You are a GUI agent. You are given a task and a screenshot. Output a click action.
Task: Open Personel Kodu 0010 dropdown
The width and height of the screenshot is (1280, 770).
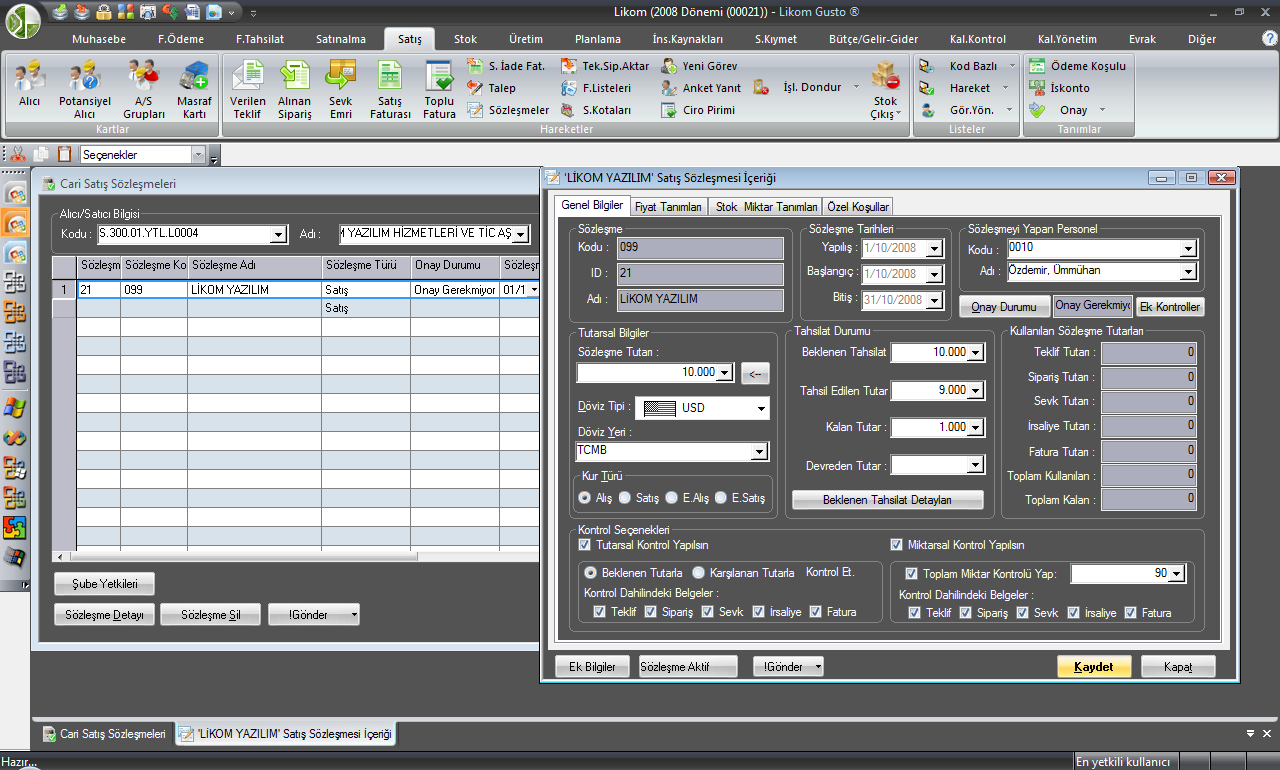pos(1189,249)
